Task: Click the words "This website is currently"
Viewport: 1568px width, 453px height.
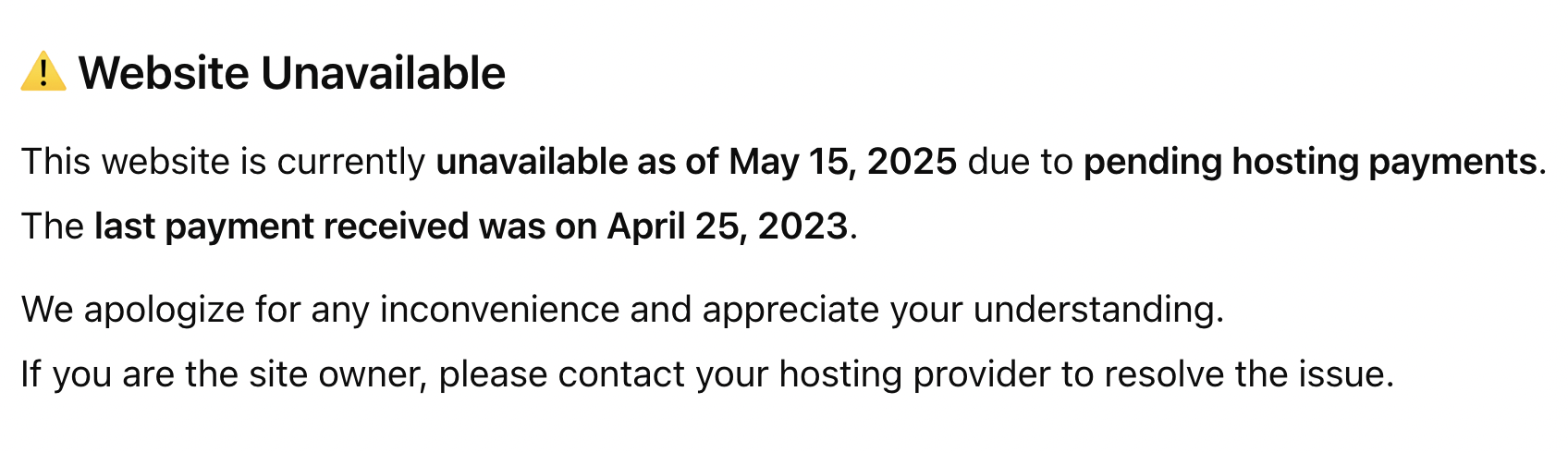Action: (222, 162)
